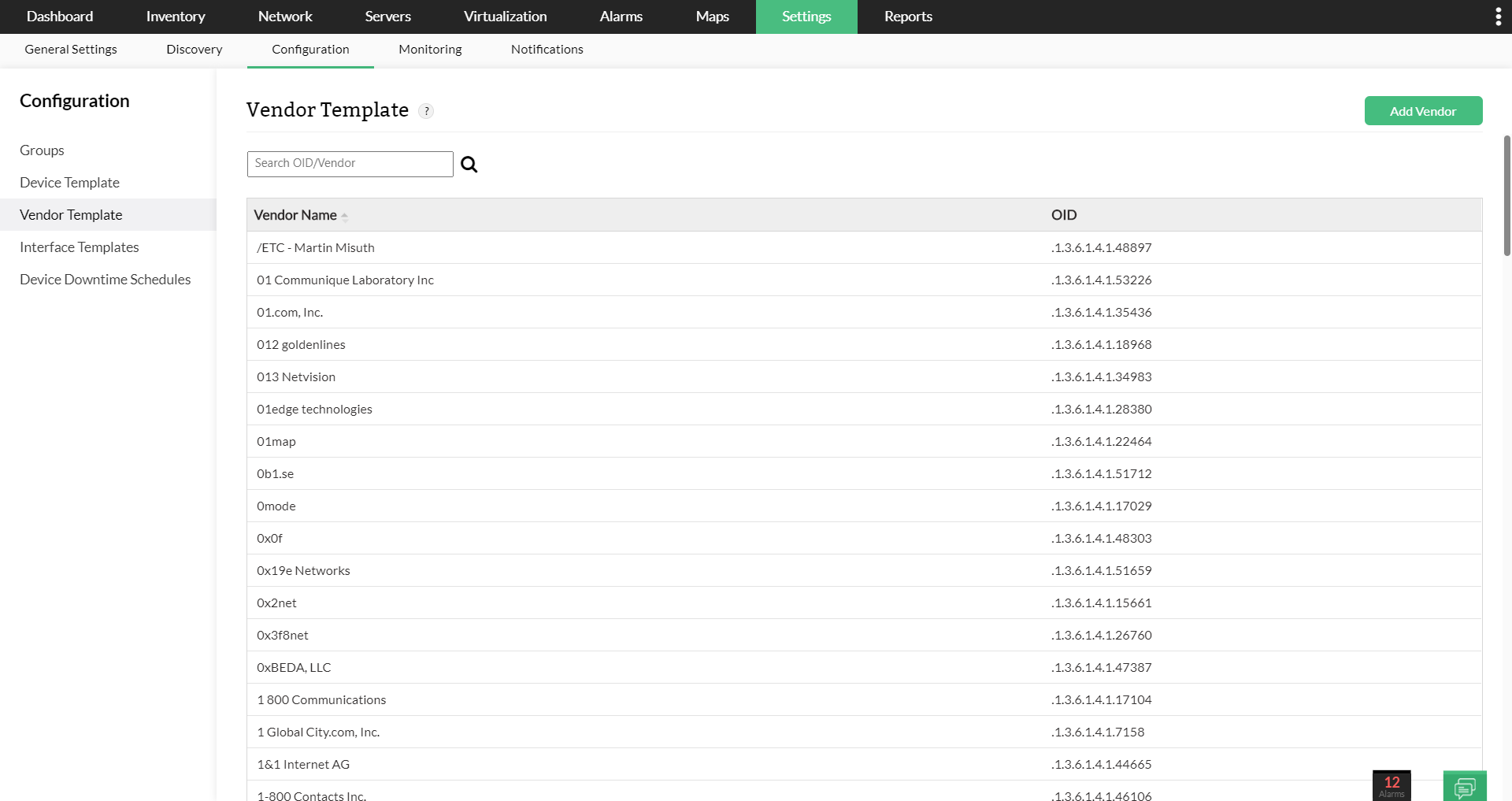Click OID .1.3.6.1.4.1.35436
The image size is (1512, 801).
pyautogui.click(x=1101, y=313)
